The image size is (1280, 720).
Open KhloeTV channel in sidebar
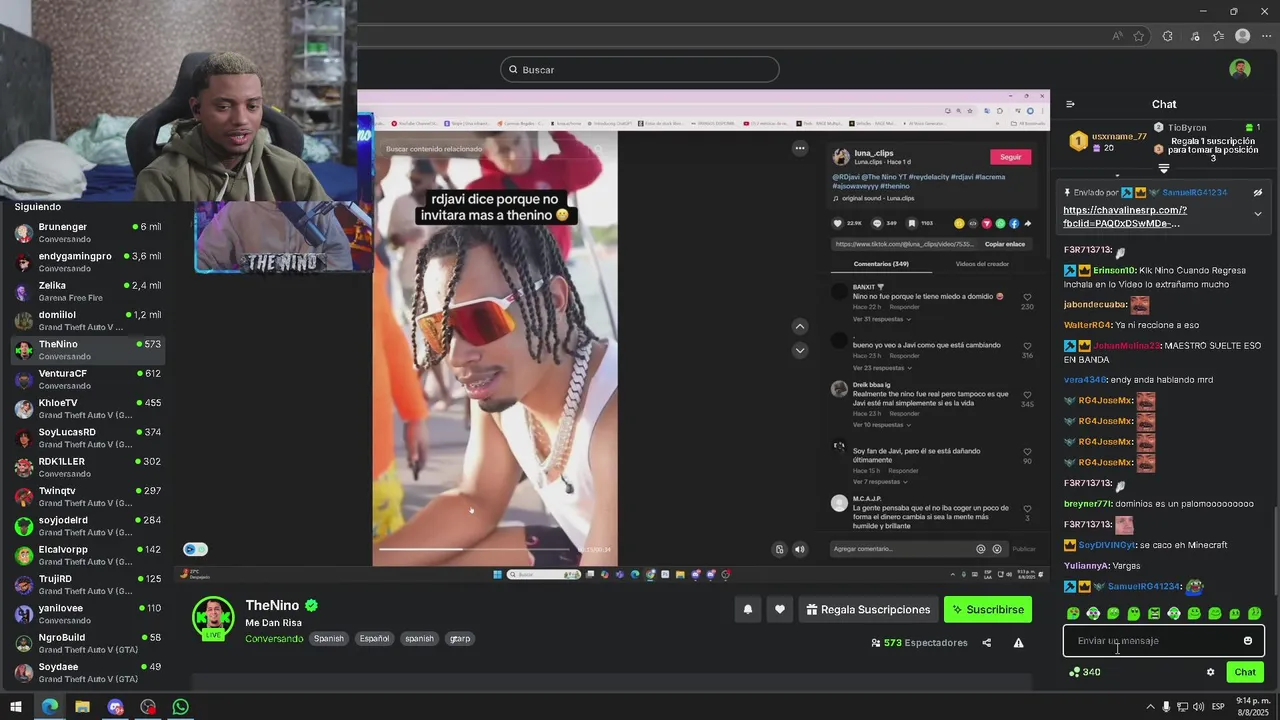point(88,409)
